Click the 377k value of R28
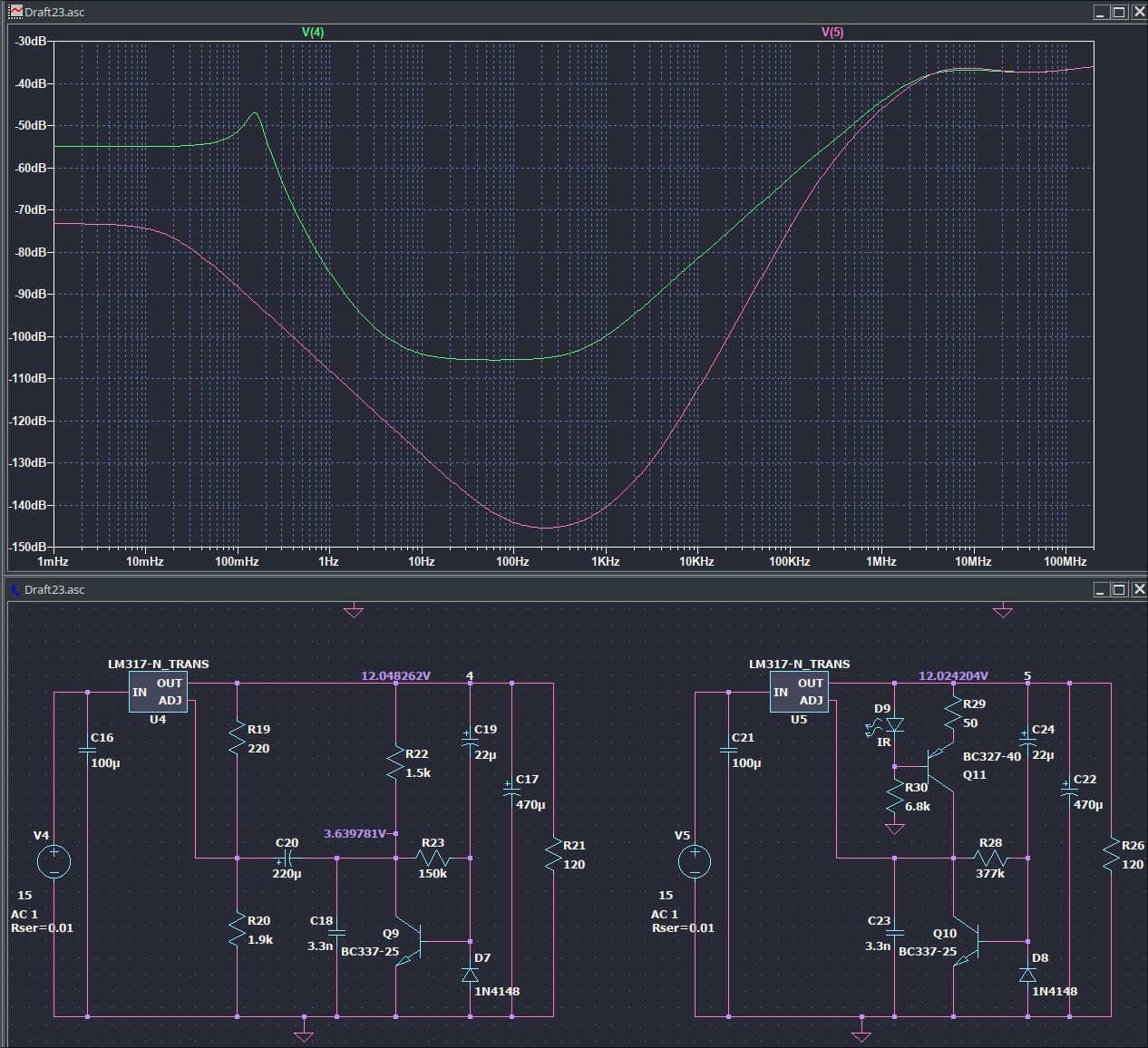The height and width of the screenshot is (1048, 1148). point(990,874)
